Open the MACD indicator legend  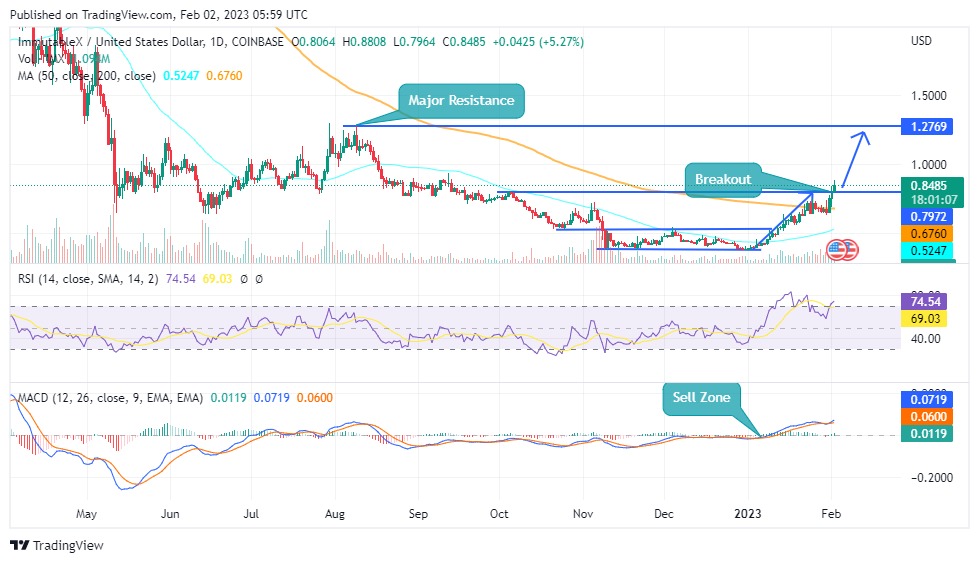point(110,398)
